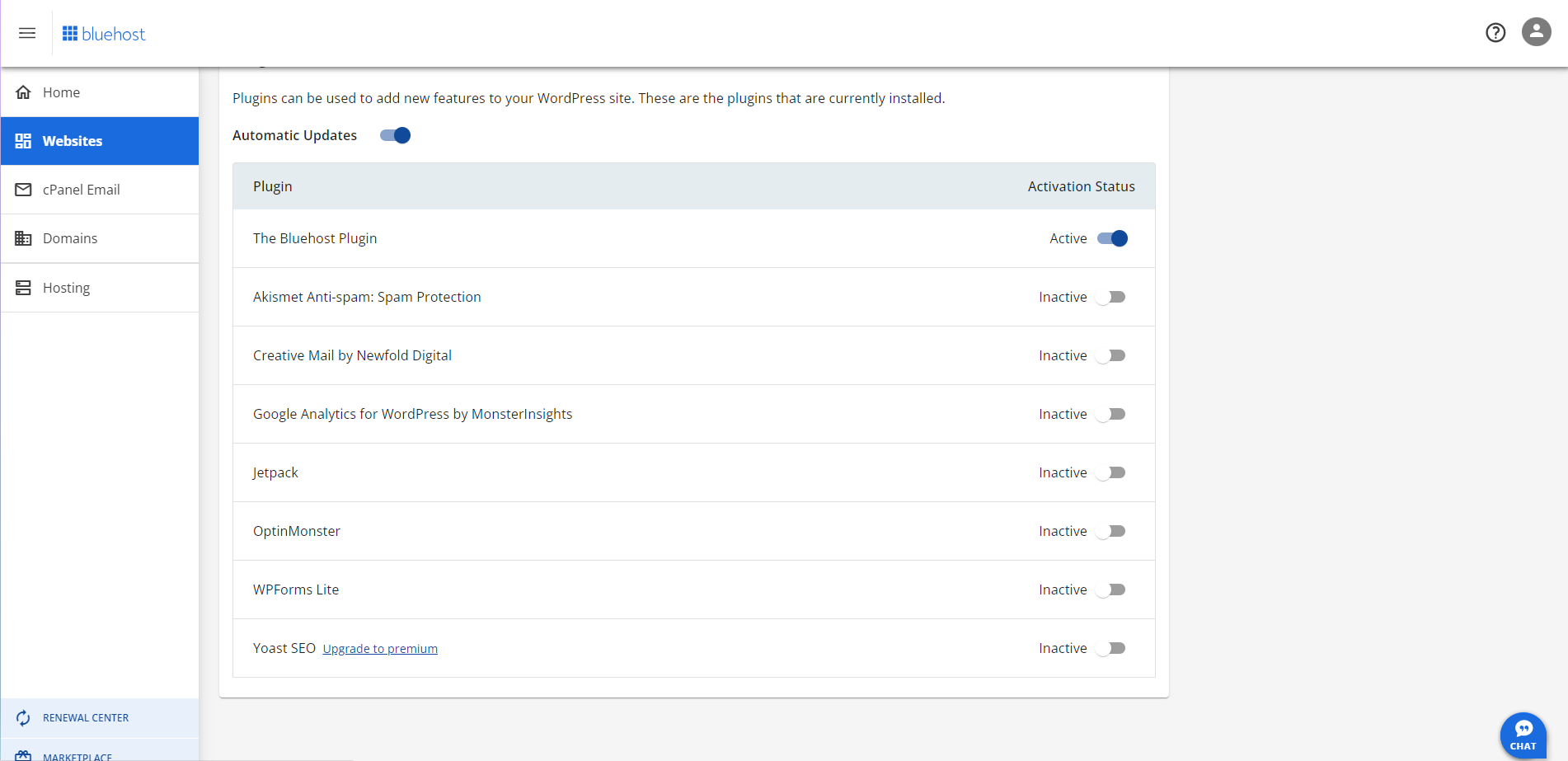Open cPanel Email in the sidebar
This screenshot has width=1568, height=761.
click(x=100, y=190)
